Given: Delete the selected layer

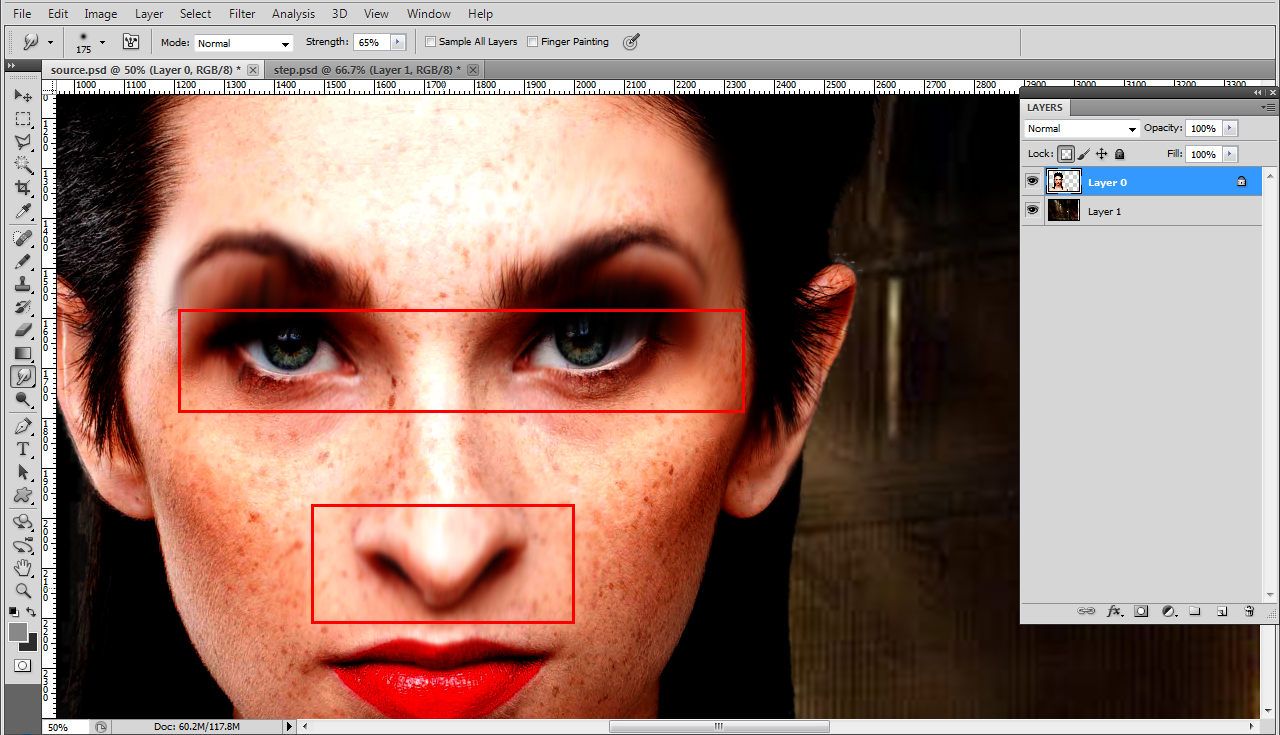Looking at the screenshot, I should pos(1249,611).
